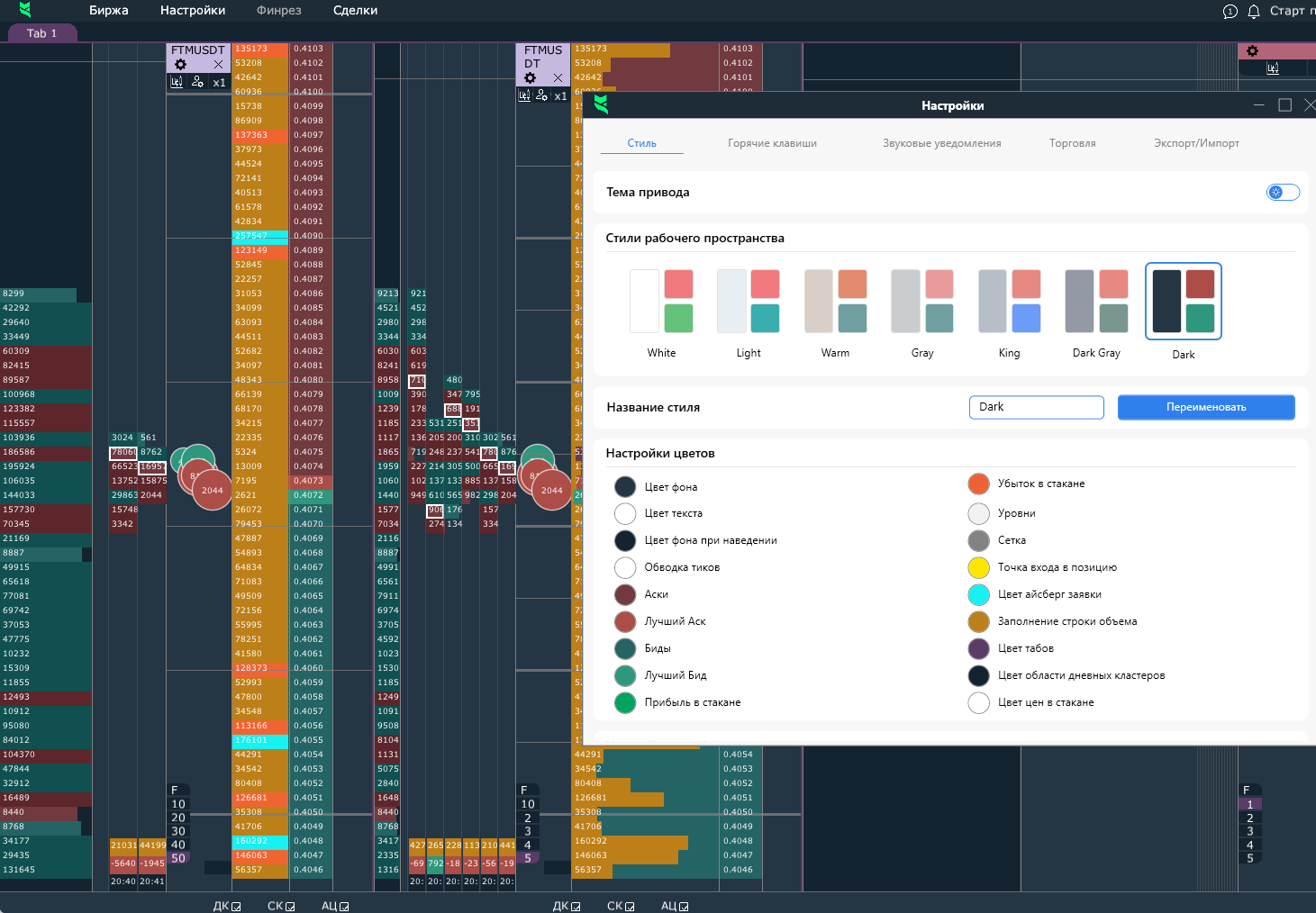1316x913 pixels.
Task: Open gear settings of the rightmost pink panel
Action: pos(1252,51)
